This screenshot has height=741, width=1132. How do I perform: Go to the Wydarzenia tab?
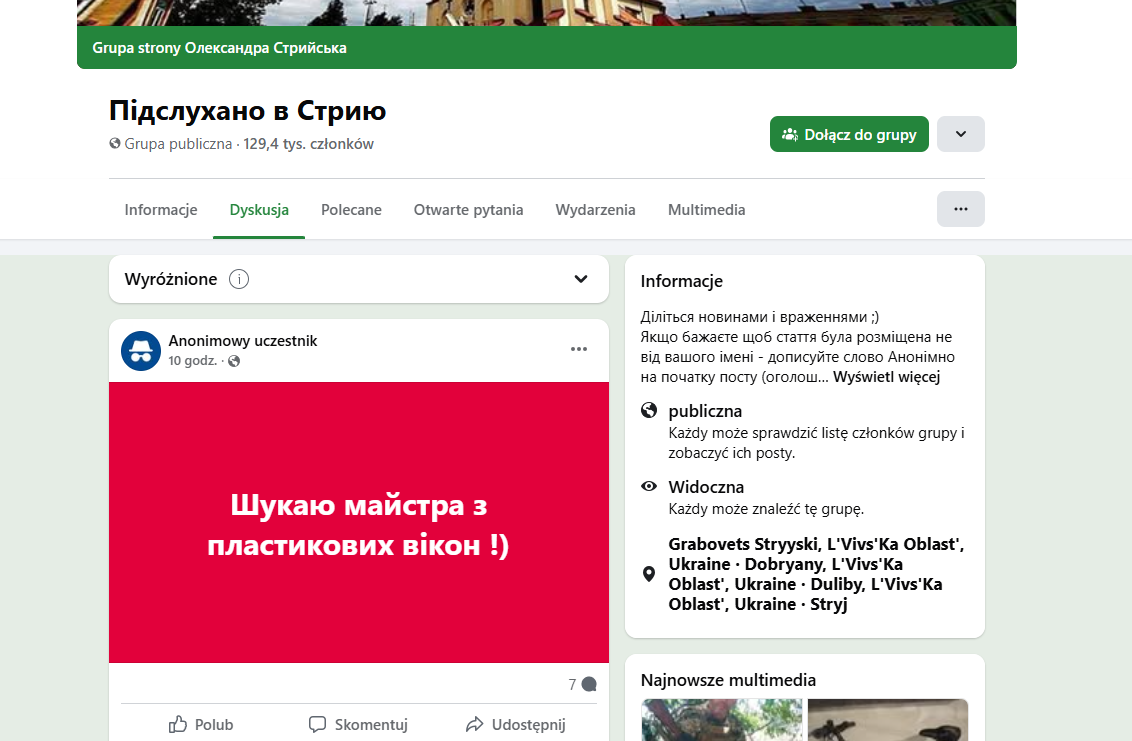coord(595,210)
